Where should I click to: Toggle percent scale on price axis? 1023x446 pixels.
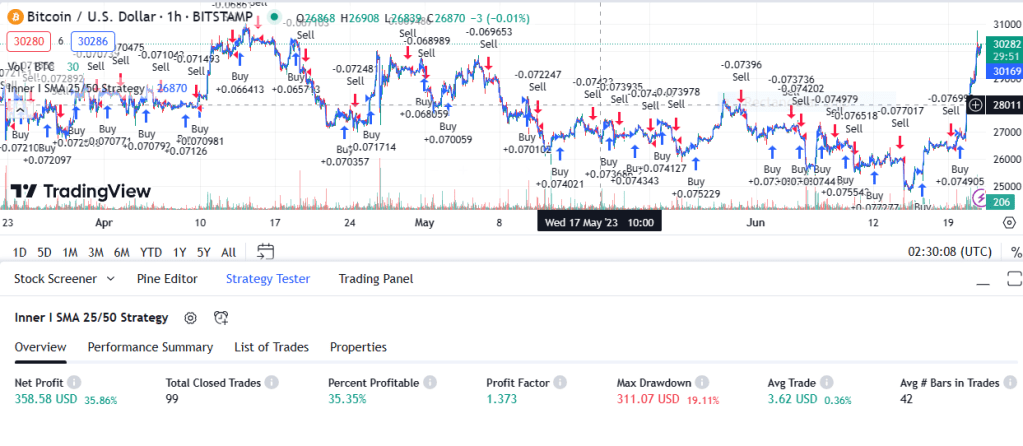(x=1016, y=252)
